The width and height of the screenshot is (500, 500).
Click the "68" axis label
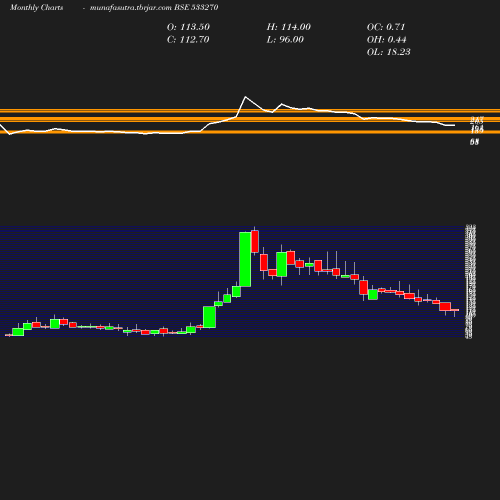[474, 142]
